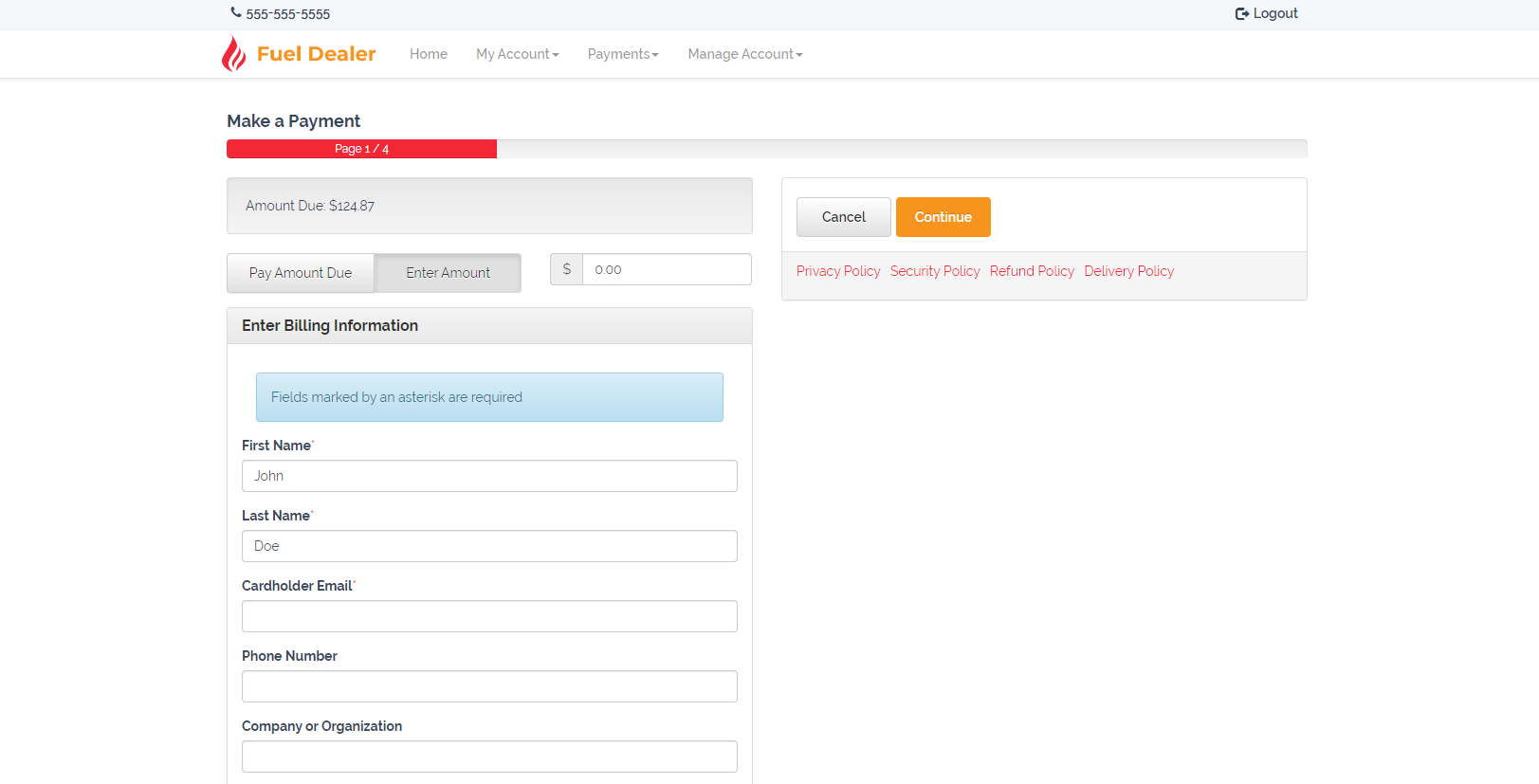Open the Manage Account dropdown
Screen dimensions: 1539x784
pos(745,54)
